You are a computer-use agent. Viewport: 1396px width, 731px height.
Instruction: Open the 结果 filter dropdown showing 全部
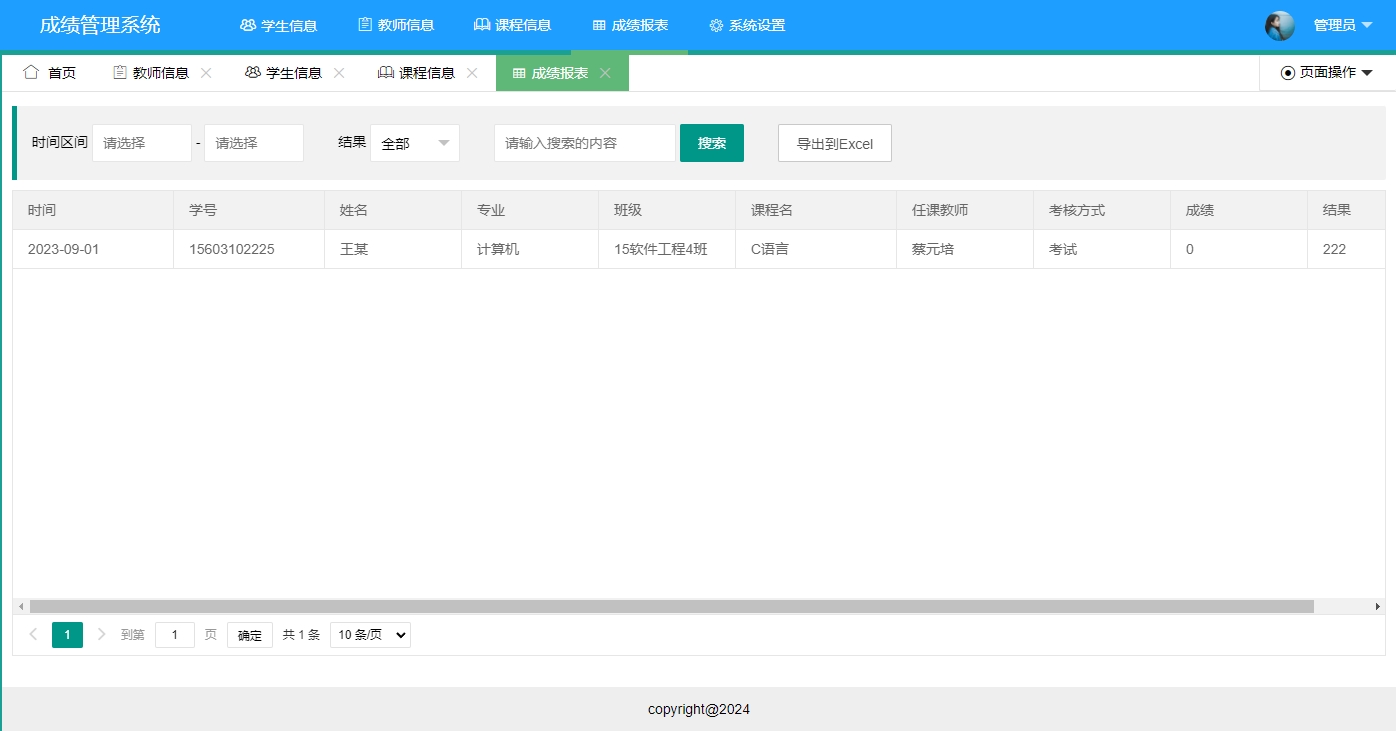coord(414,142)
